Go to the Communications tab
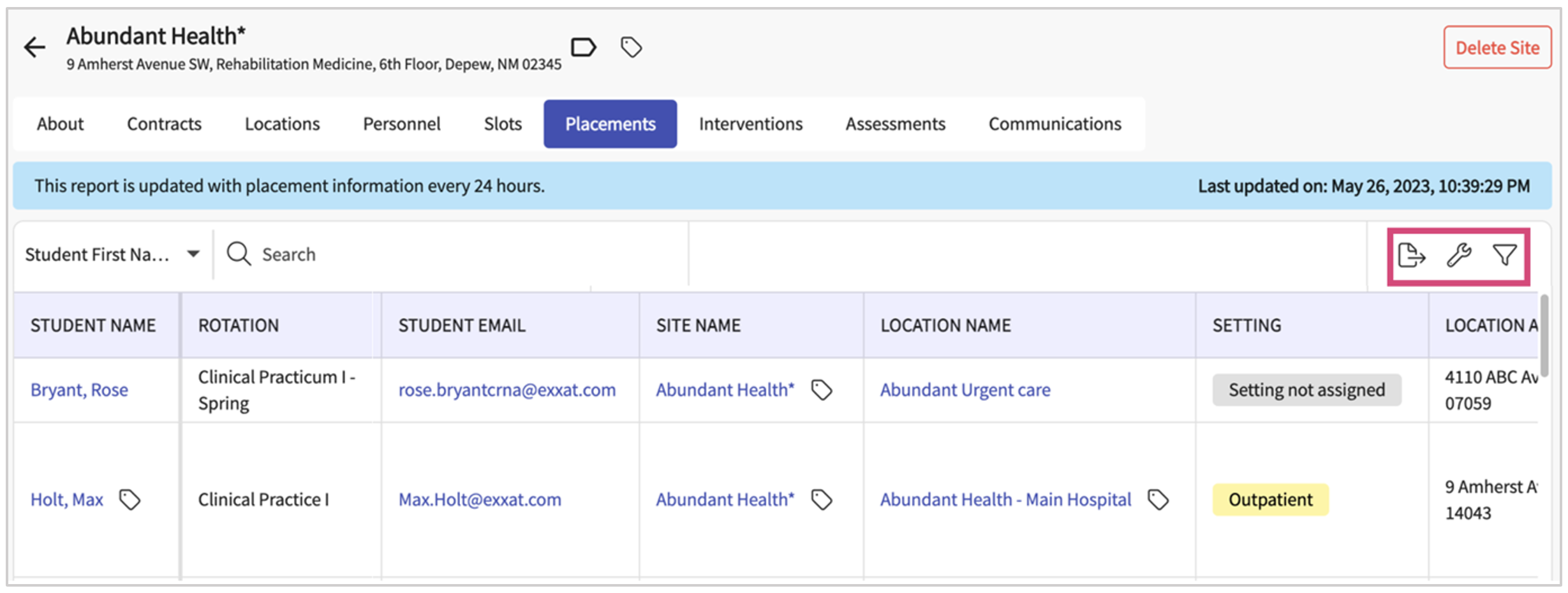Image resolution: width=1568 pixels, height=593 pixels. [x=1054, y=124]
